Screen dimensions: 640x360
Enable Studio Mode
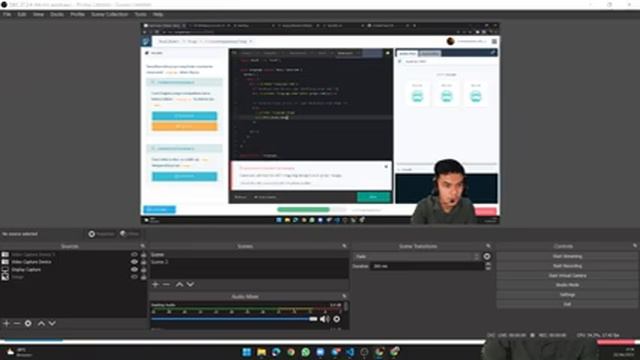click(x=567, y=285)
